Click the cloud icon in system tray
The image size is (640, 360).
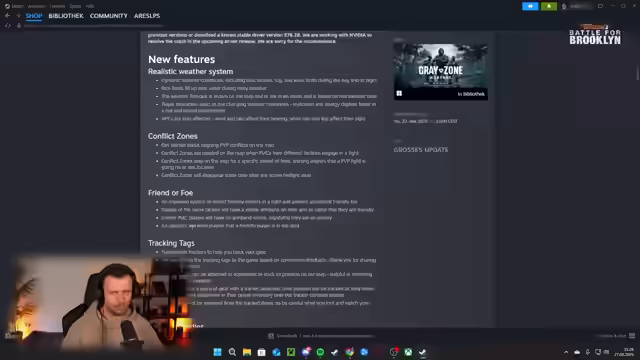[577, 352]
